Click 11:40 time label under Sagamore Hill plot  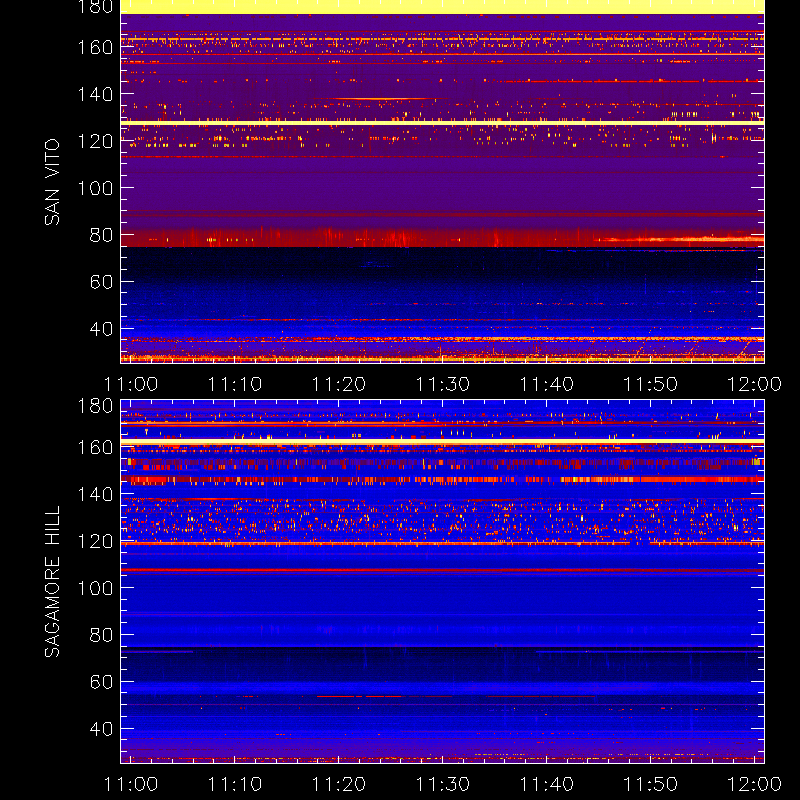(x=546, y=784)
